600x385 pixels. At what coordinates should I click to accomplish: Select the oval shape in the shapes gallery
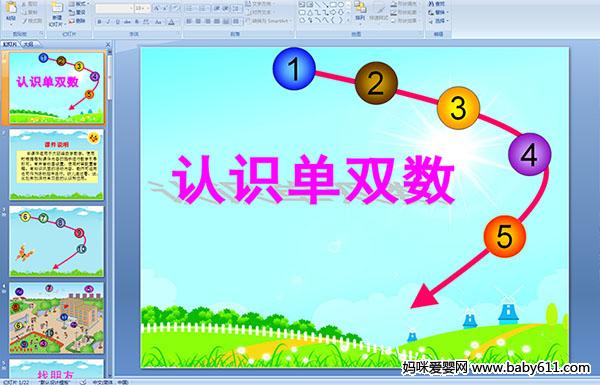tap(341, 5)
